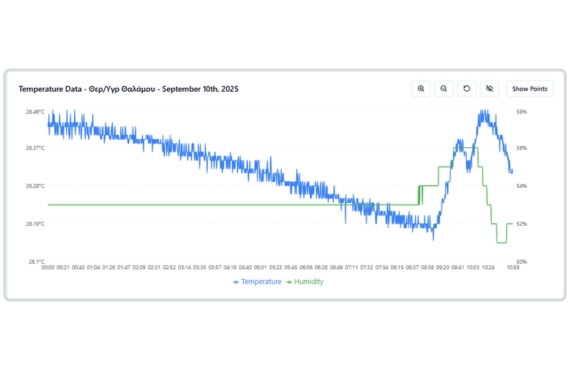Click the 58% label on the humidity axis

click(521, 112)
